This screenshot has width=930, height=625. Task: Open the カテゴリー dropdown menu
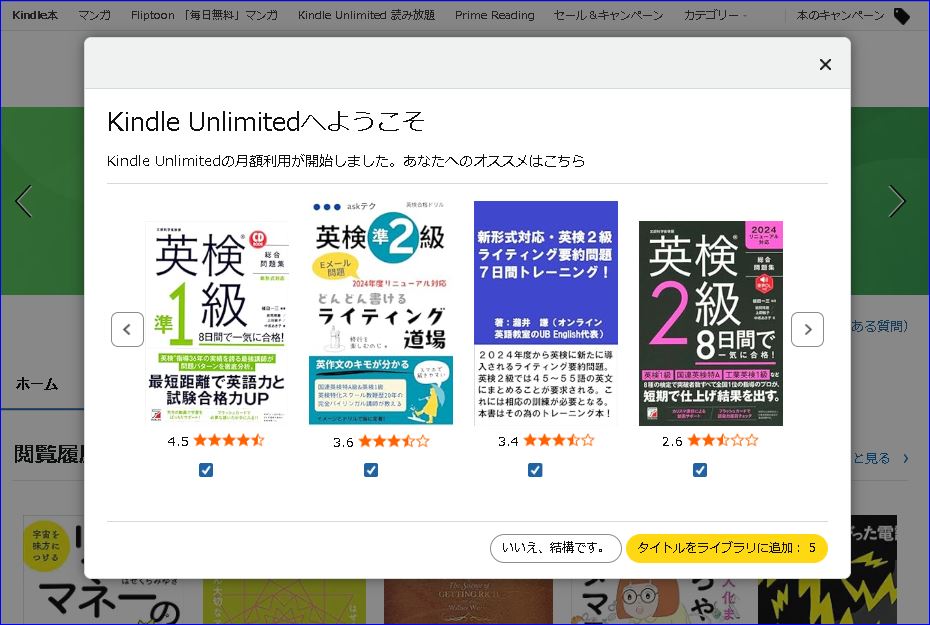(715, 15)
